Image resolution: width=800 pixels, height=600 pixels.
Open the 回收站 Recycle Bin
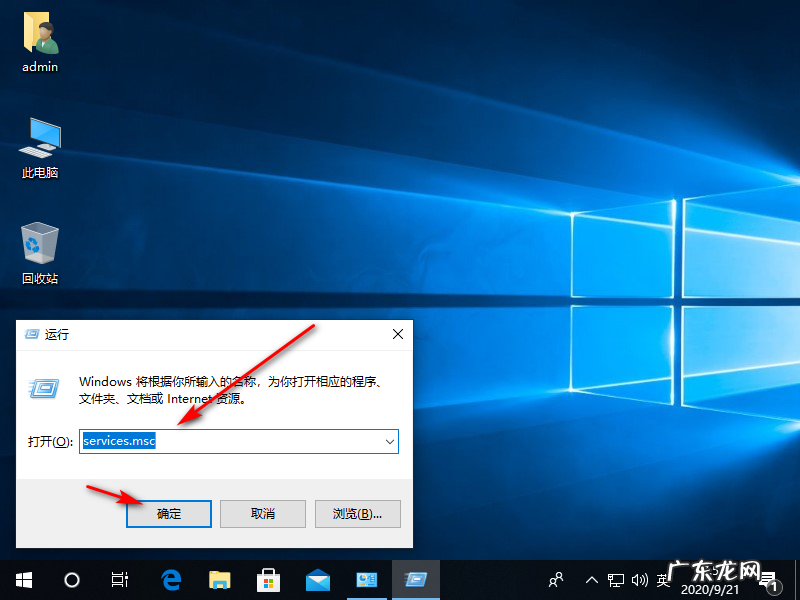(x=38, y=245)
